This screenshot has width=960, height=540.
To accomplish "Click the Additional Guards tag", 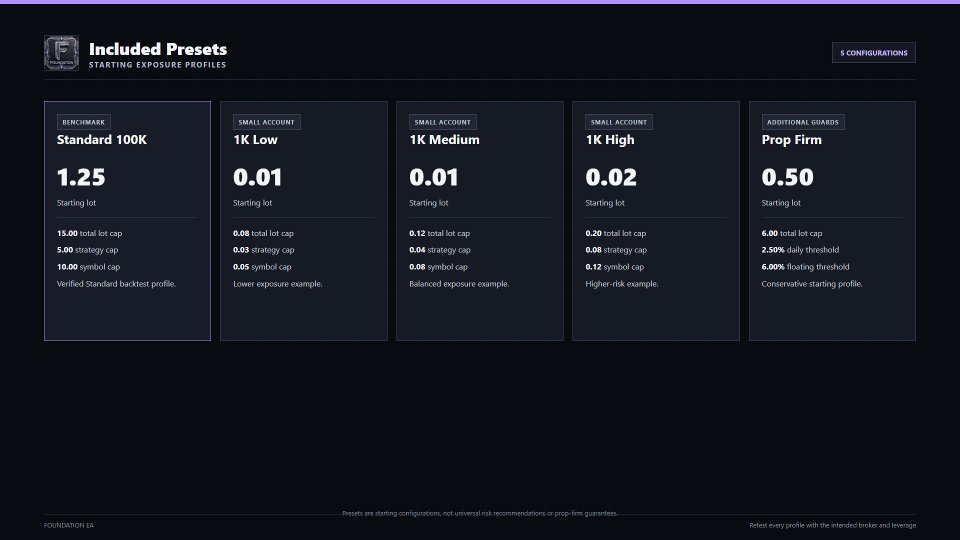I will 803,122.
